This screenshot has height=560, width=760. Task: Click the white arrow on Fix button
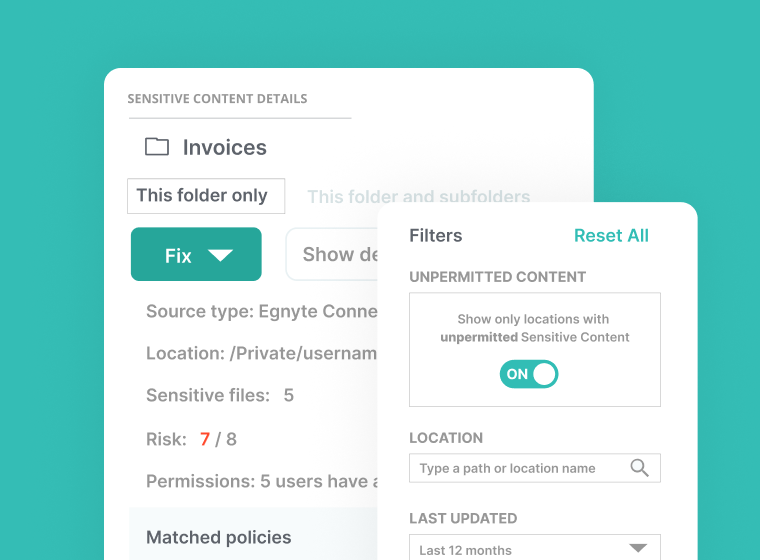(x=220, y=255)
